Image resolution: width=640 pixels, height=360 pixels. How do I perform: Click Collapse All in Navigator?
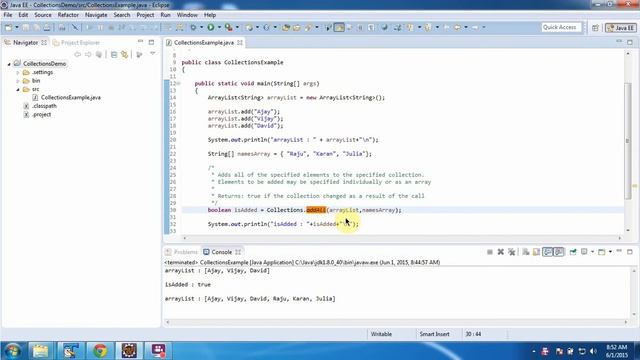114,54
